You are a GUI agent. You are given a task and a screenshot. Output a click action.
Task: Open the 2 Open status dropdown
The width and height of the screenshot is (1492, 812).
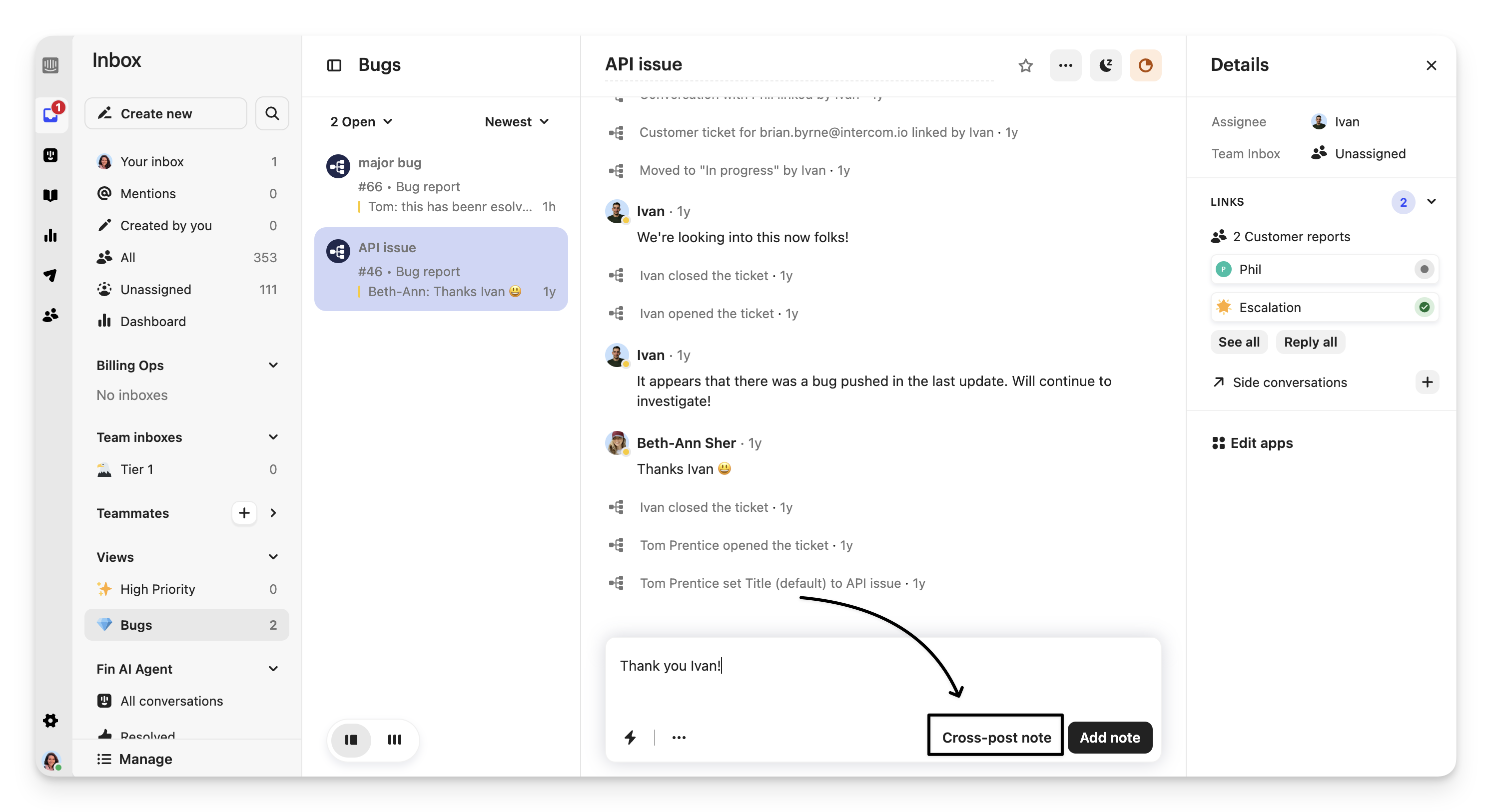(x=361, y=121)
